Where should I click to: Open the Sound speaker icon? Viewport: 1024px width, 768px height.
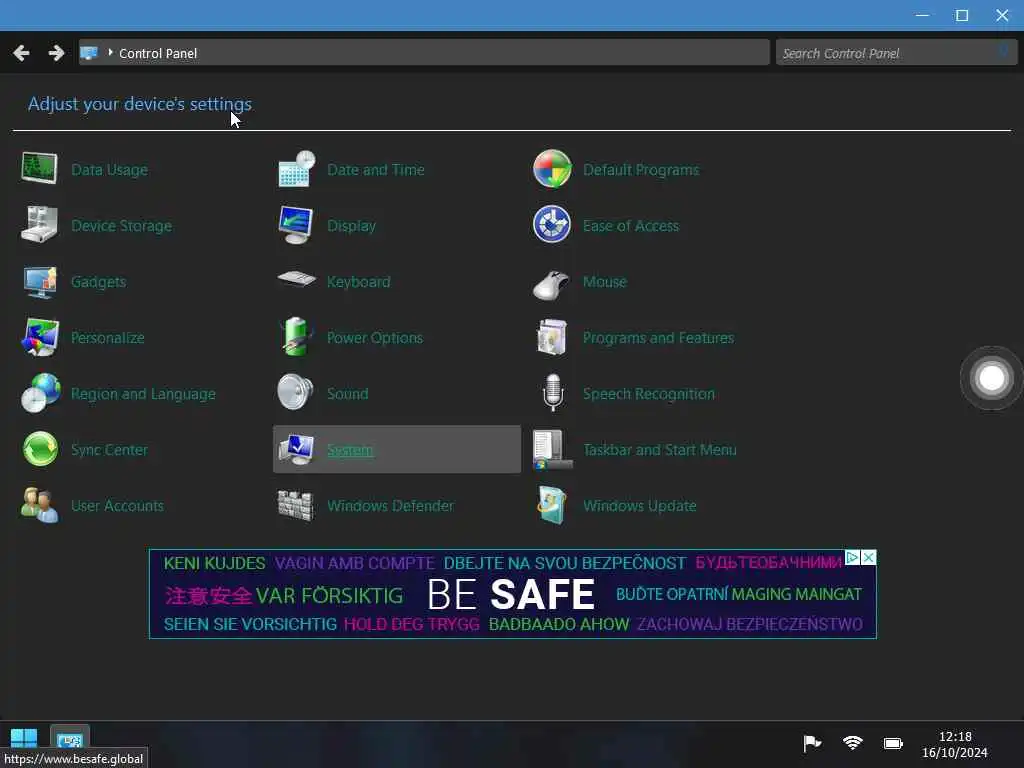coord(295,392)
